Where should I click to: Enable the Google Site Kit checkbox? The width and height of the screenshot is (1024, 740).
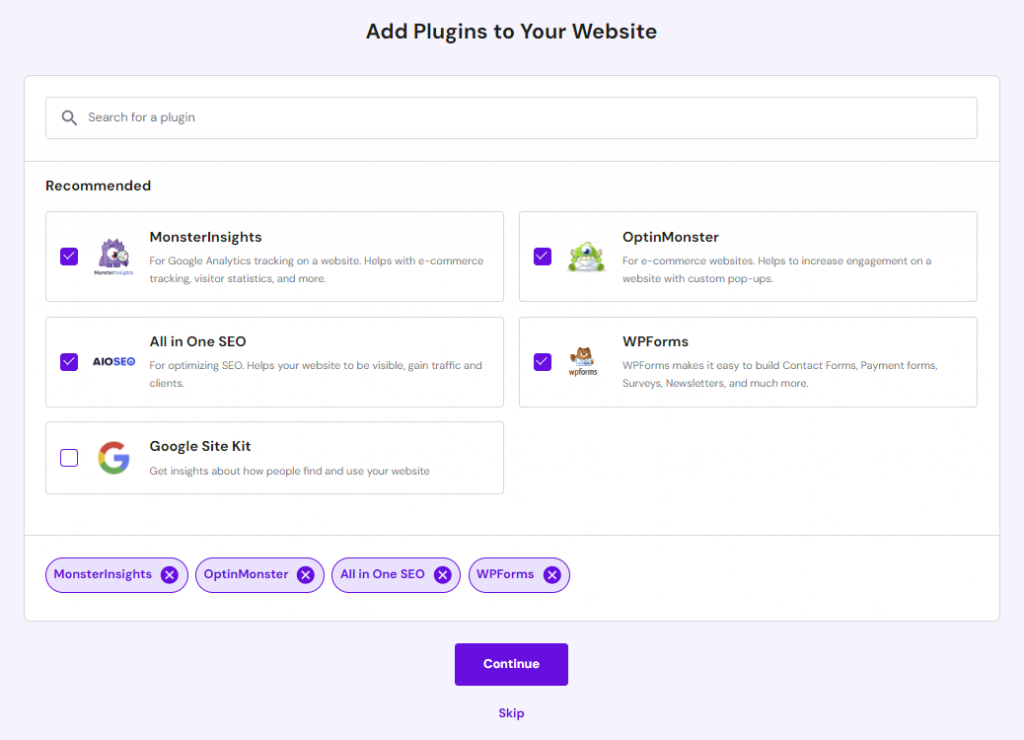pos(68,458)
